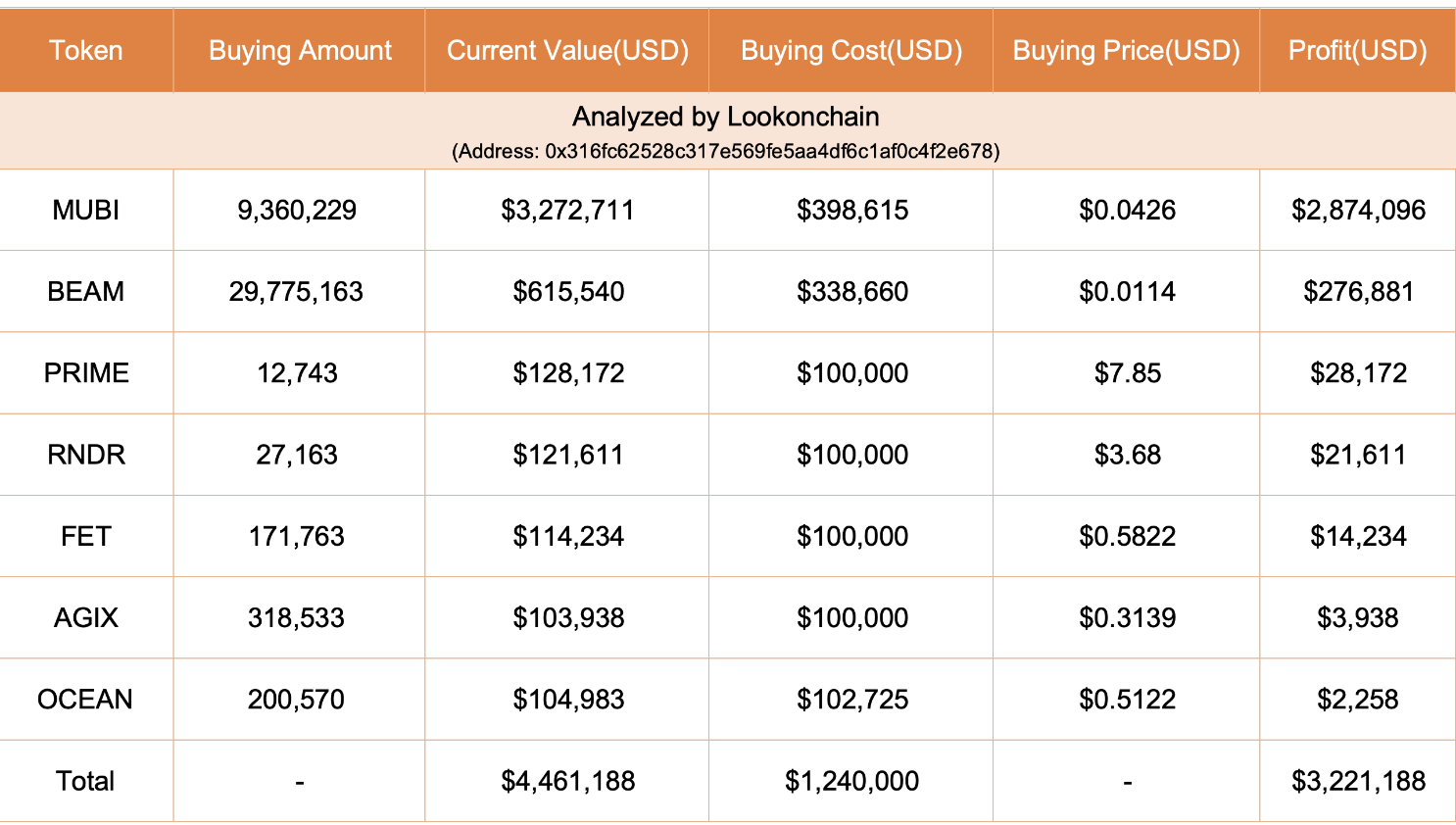Viewport: 1456px width, 825px height.
Task: Click the PRIME token name
Action: point(86,373)
